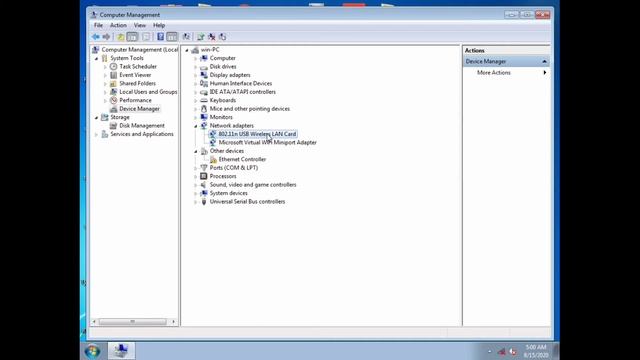Click the left pane horizontal scrollbar thumb
This screenshot has height=360, width=640.
pos(132,322)
